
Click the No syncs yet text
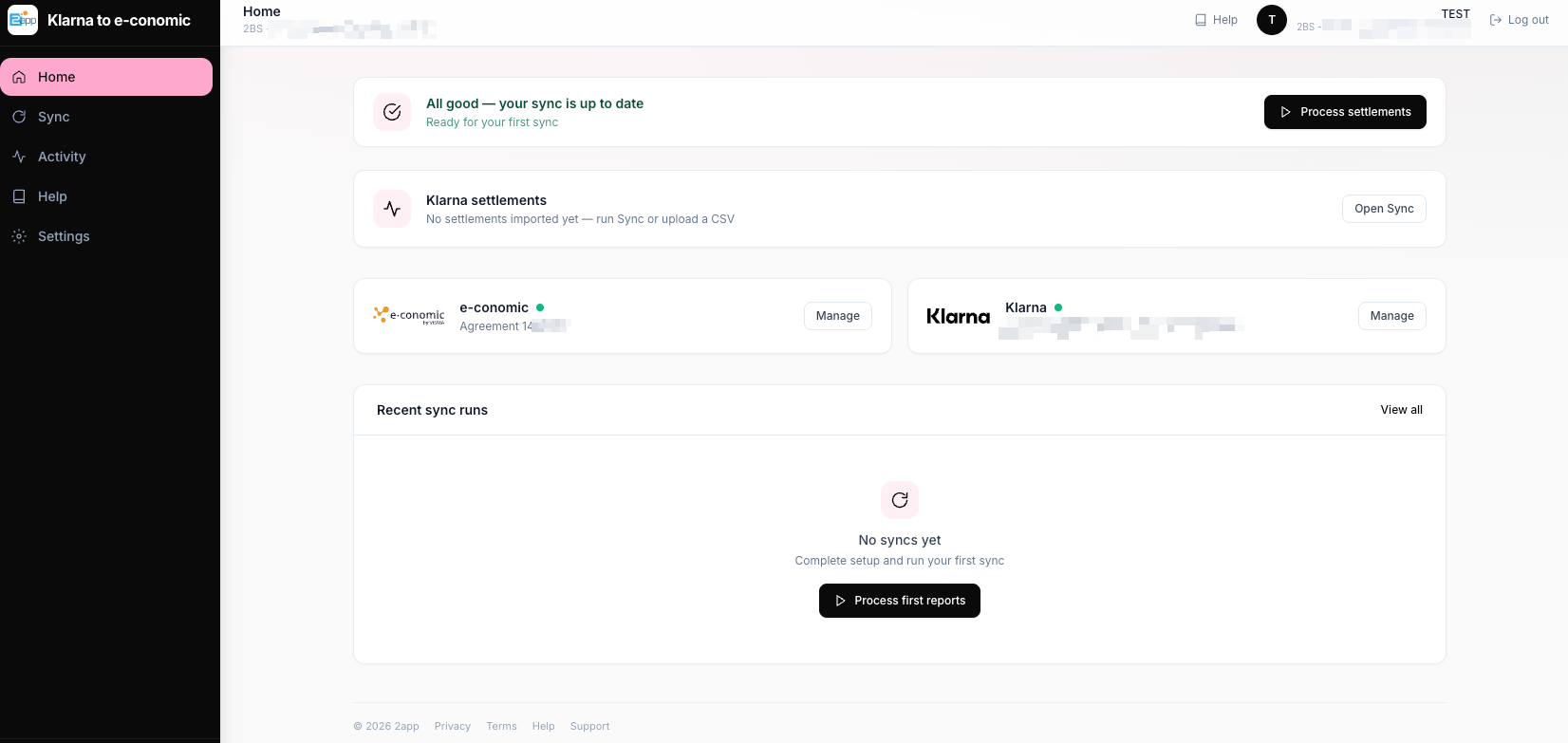coord(900,540)
